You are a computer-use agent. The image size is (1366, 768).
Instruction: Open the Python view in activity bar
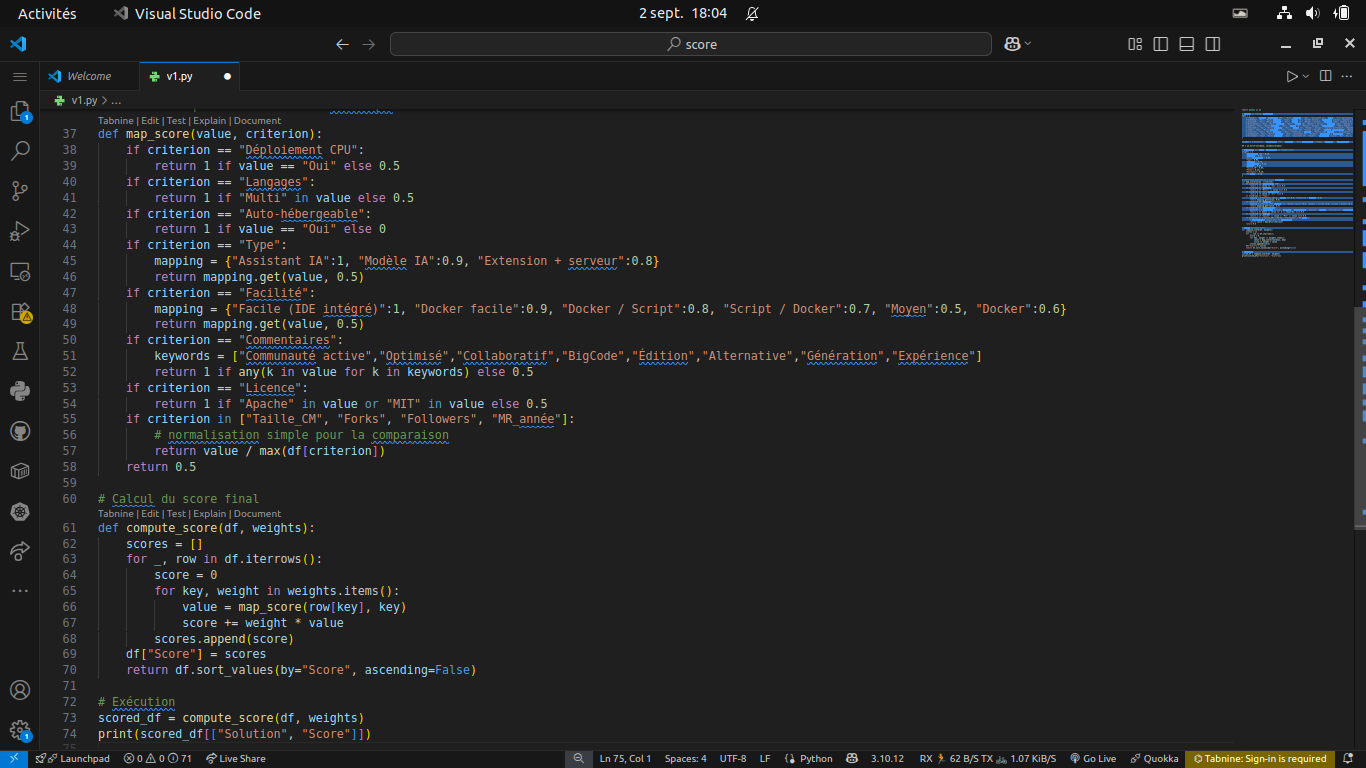(x=20, y=391)
